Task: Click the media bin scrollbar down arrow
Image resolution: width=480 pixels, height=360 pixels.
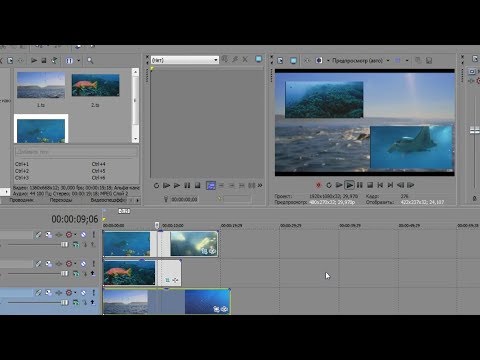Action: pyautogui.click(x=135, y=139)
